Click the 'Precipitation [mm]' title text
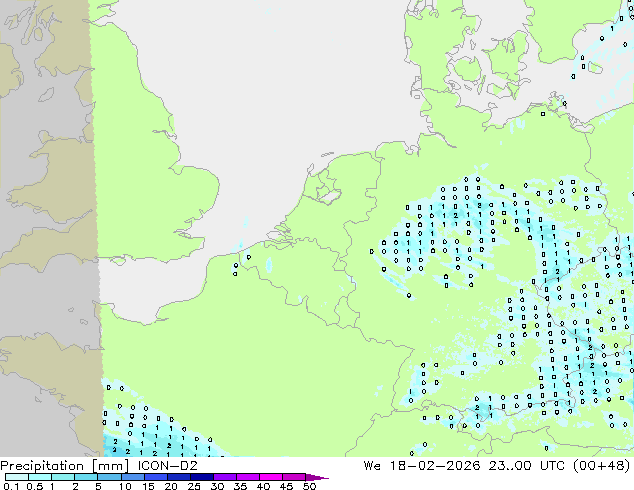The height and width of the screenshot is (490, 634). point(65,466)
